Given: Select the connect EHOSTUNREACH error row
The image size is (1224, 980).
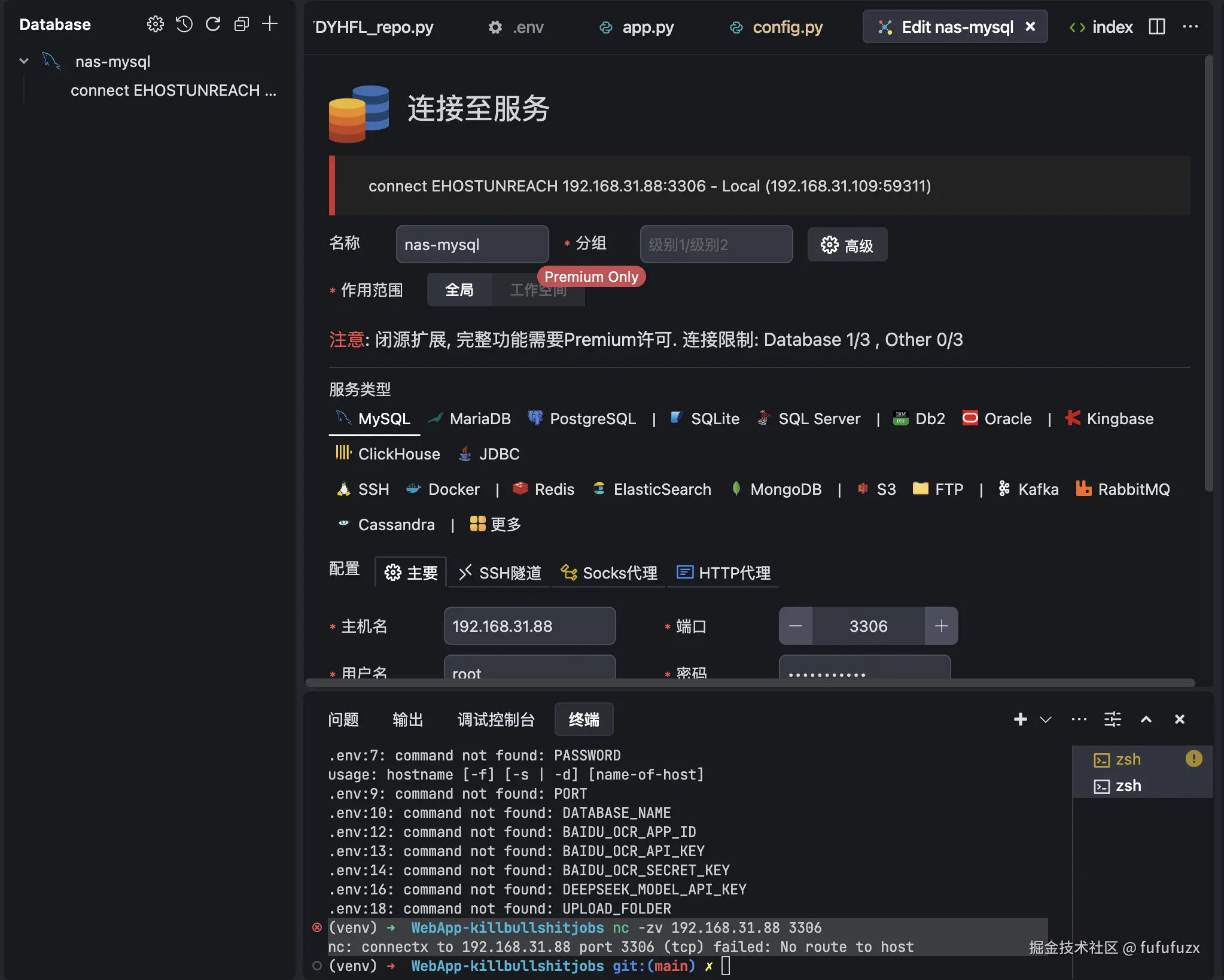Looking at the screenshot, I should [173, 90].
